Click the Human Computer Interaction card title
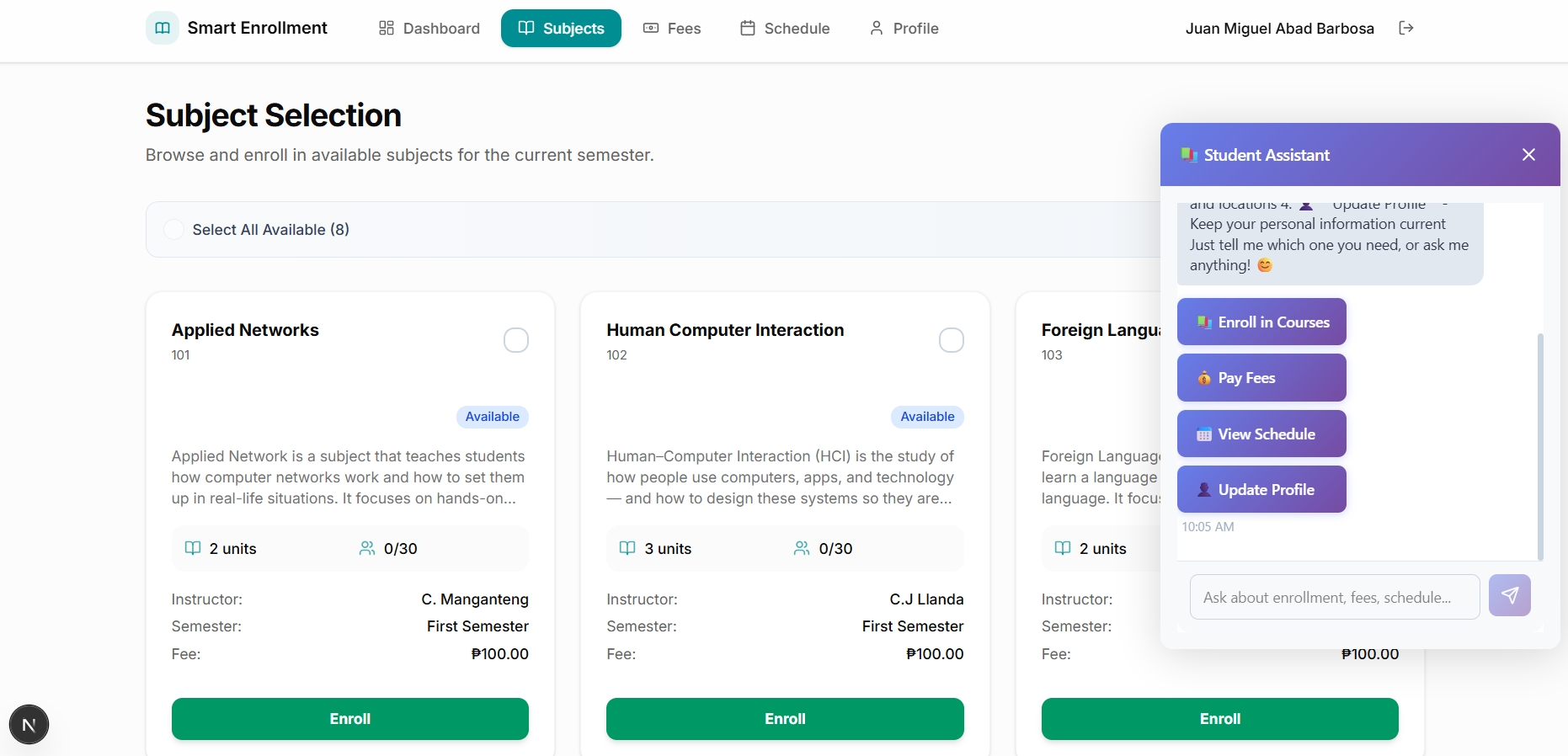The height and width of the screenshot is (756, 1568). (725, 330)
